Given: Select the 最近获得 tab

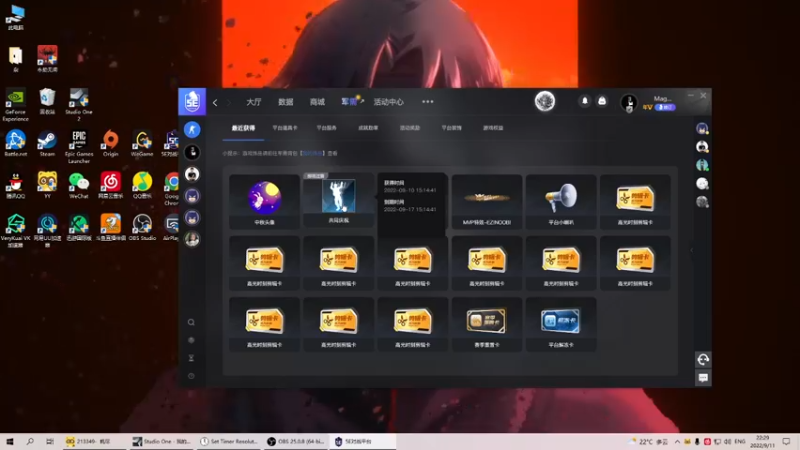Looking at the screenshot, I should 243,128.
